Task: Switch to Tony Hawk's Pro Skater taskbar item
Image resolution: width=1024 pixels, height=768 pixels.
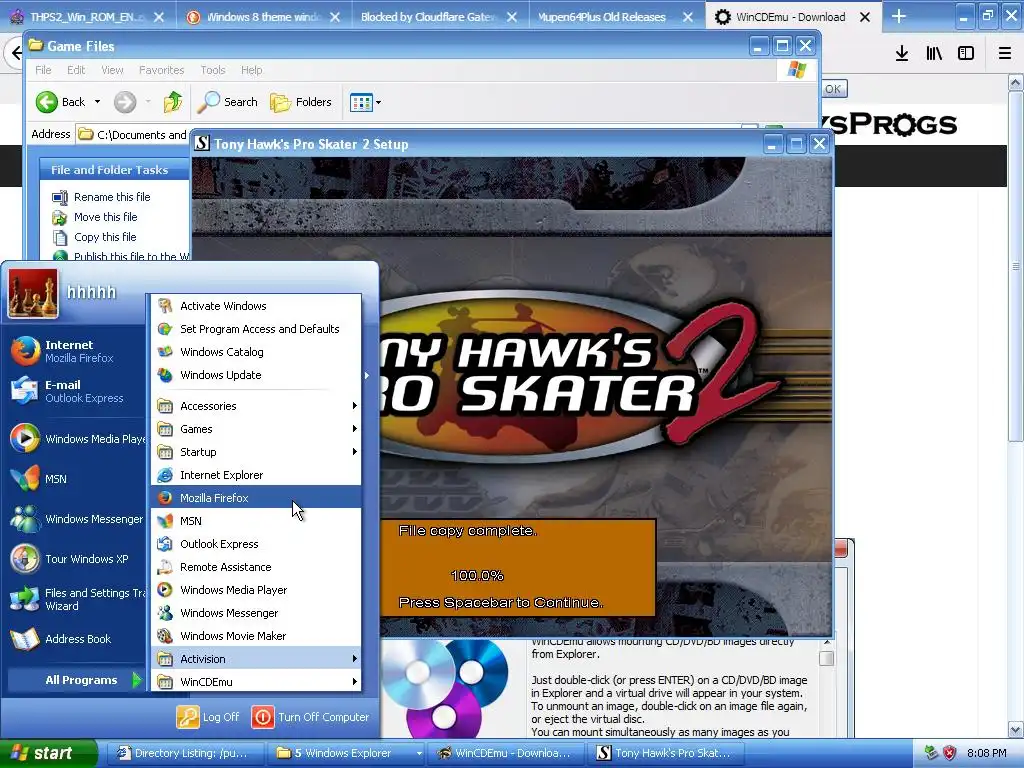Action: [x=667, y=754]
